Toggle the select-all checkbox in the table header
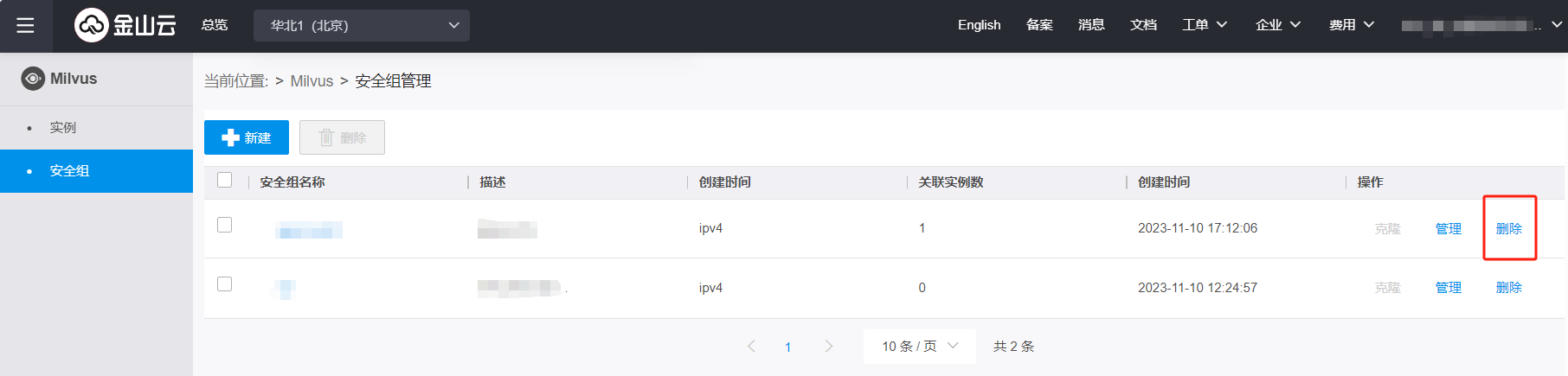 click(225, 180)
